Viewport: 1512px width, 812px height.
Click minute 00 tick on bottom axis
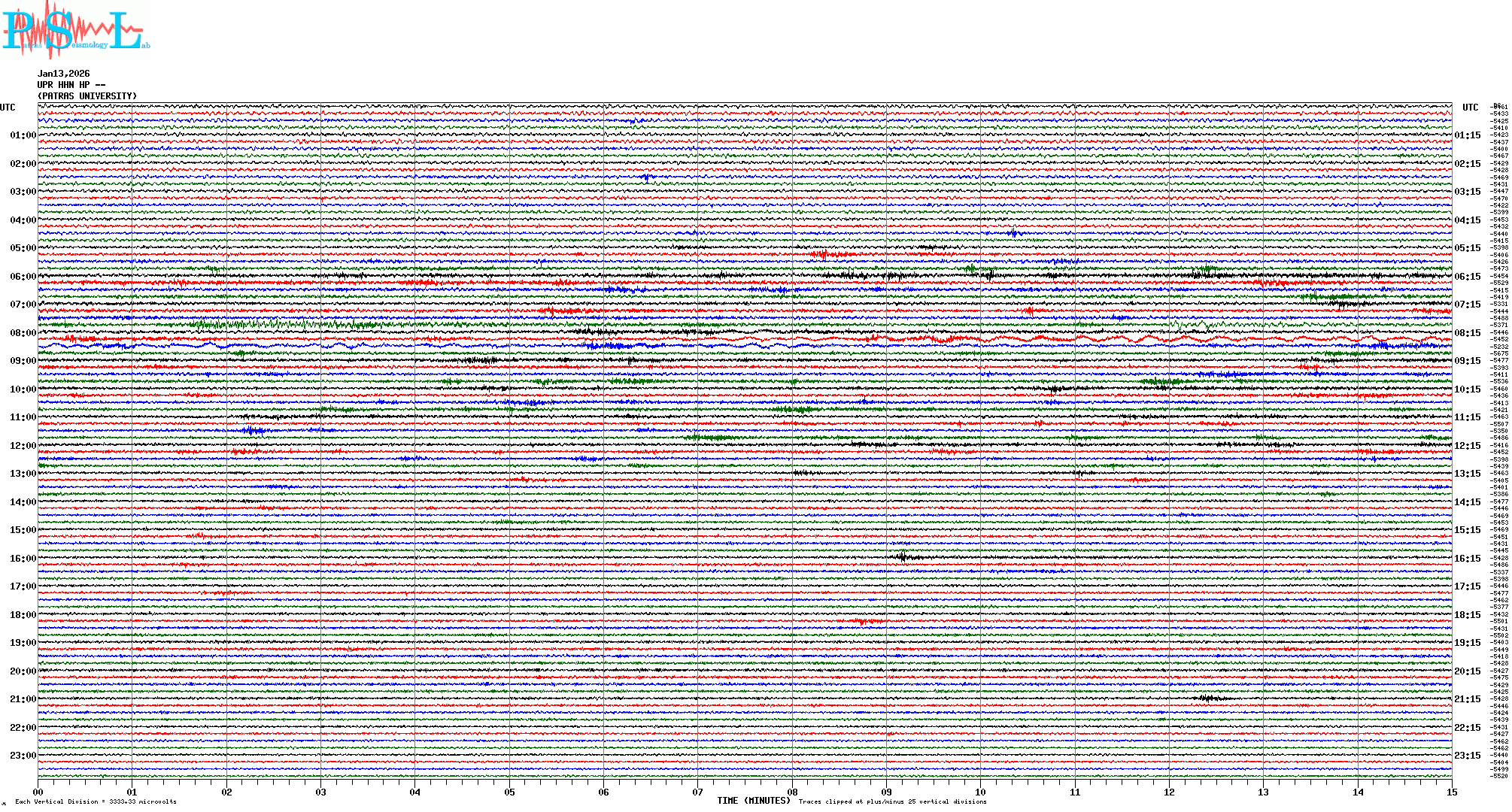[38, 792]
